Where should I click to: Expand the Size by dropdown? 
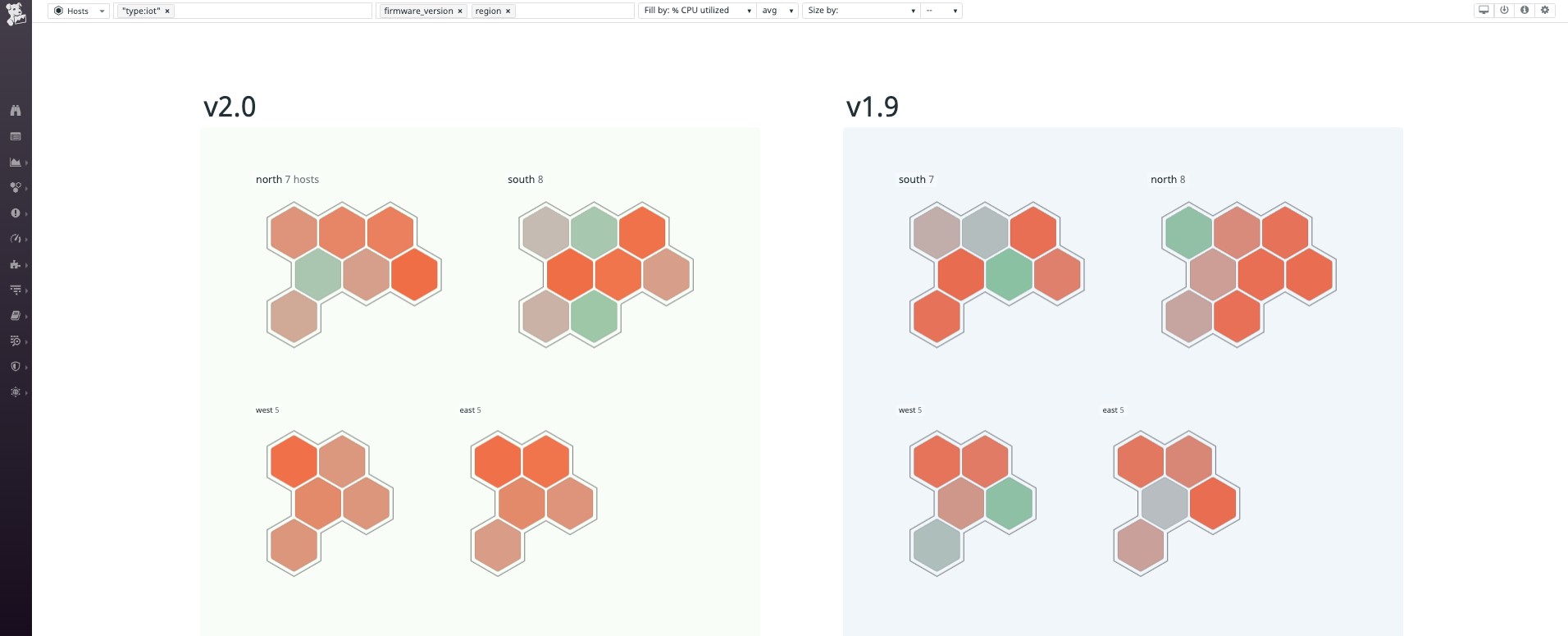860,11
